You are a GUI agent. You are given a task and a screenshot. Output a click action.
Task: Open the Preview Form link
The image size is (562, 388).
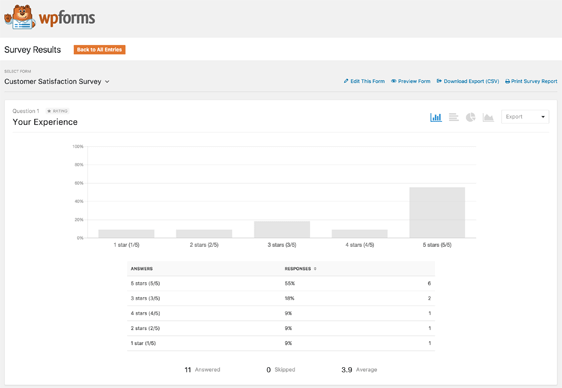click(x=411, y=81)
